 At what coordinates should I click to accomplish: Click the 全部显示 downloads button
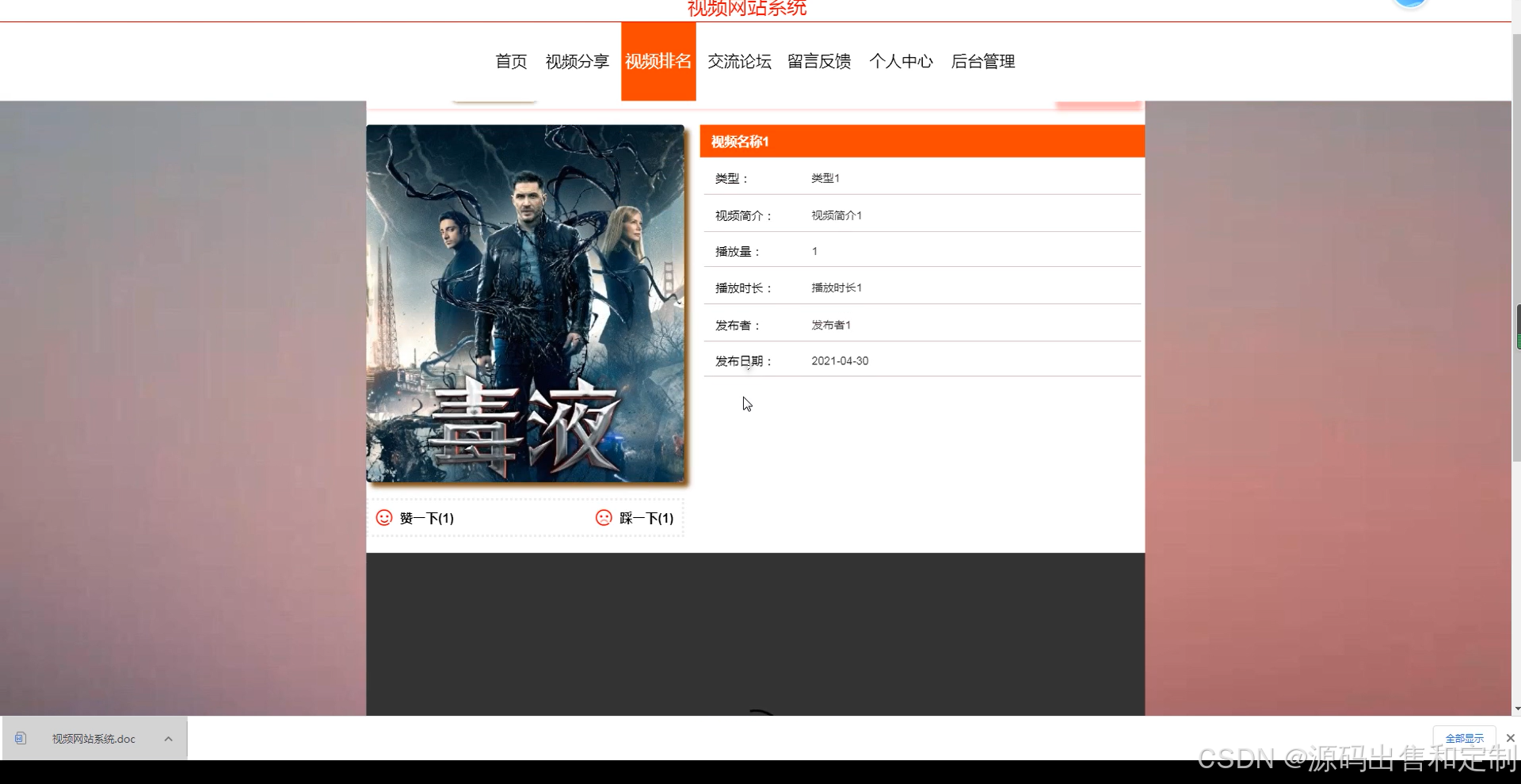pyautogui.click(x=1464, y=738)
